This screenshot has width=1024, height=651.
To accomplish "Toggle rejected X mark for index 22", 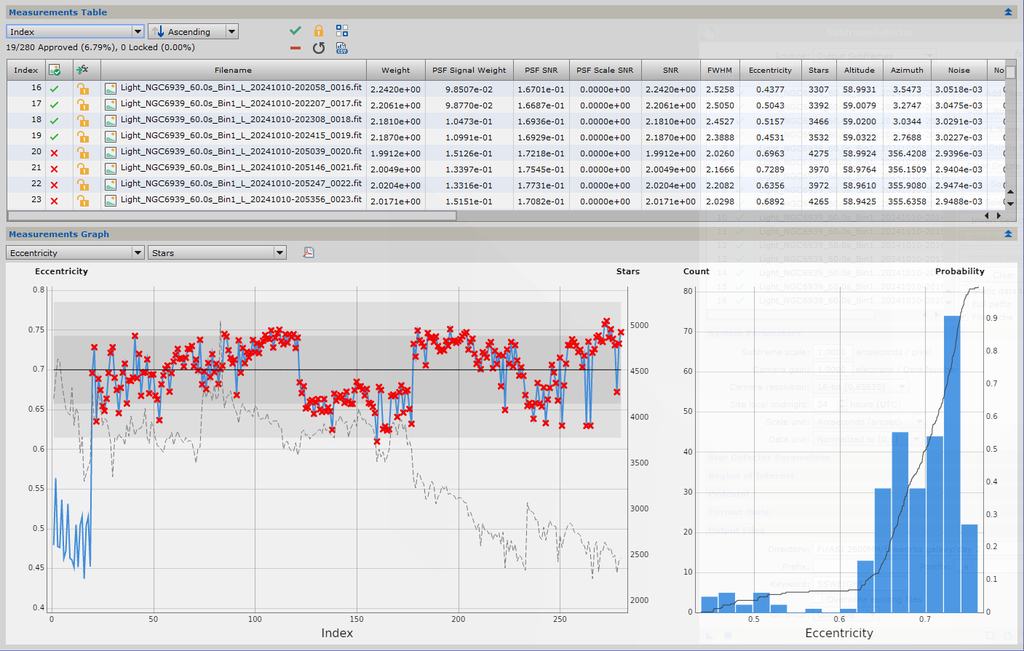I will pyautogui.click(x=54, y=185).
